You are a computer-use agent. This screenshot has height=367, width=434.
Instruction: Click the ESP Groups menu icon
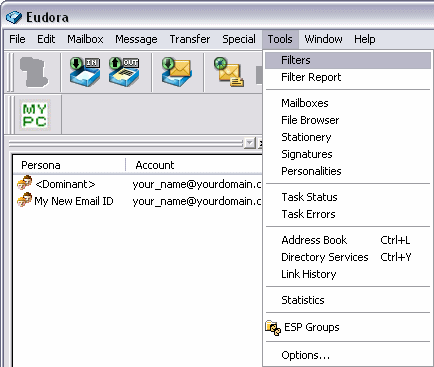(273, 328)
